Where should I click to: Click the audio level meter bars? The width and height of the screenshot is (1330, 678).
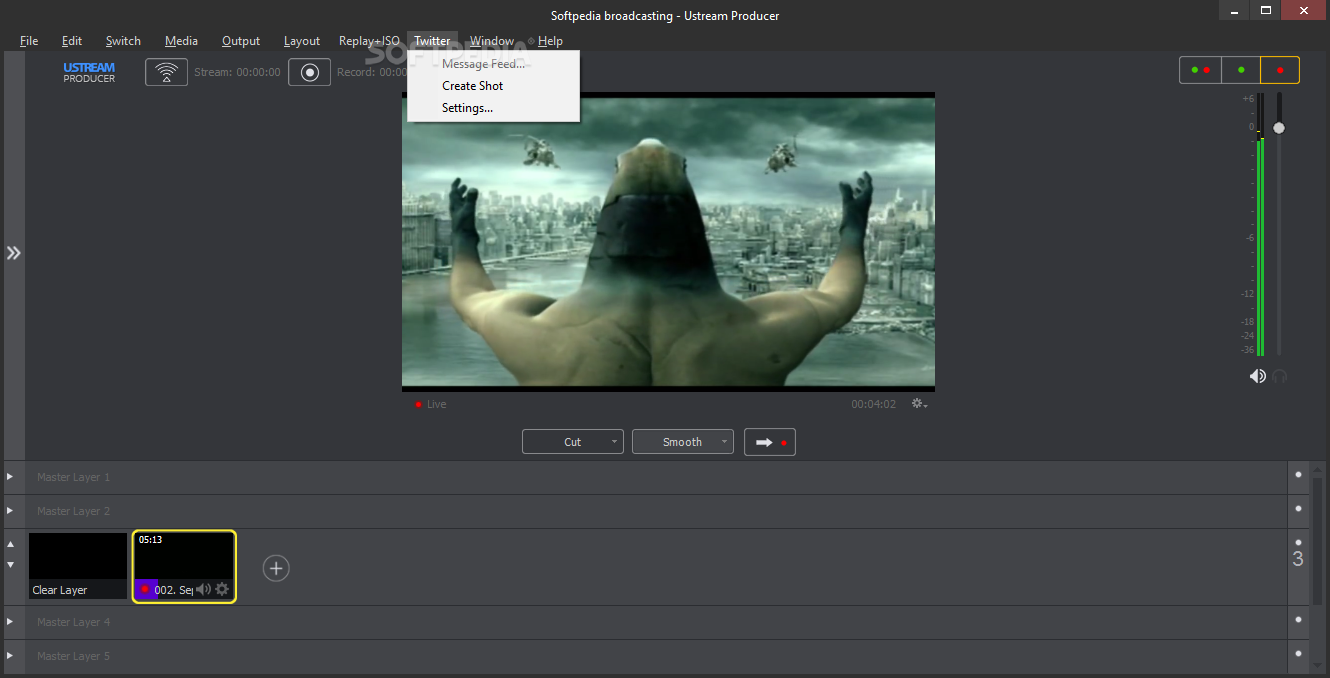coord(1260,225)
